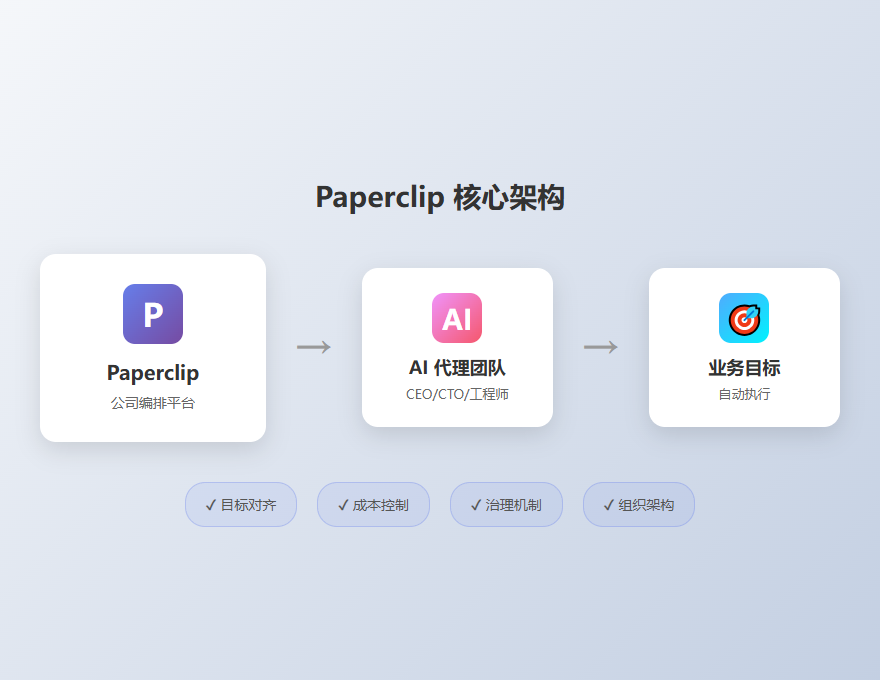Select the Paperclip 核心架构 title

[x=440, y=197]
